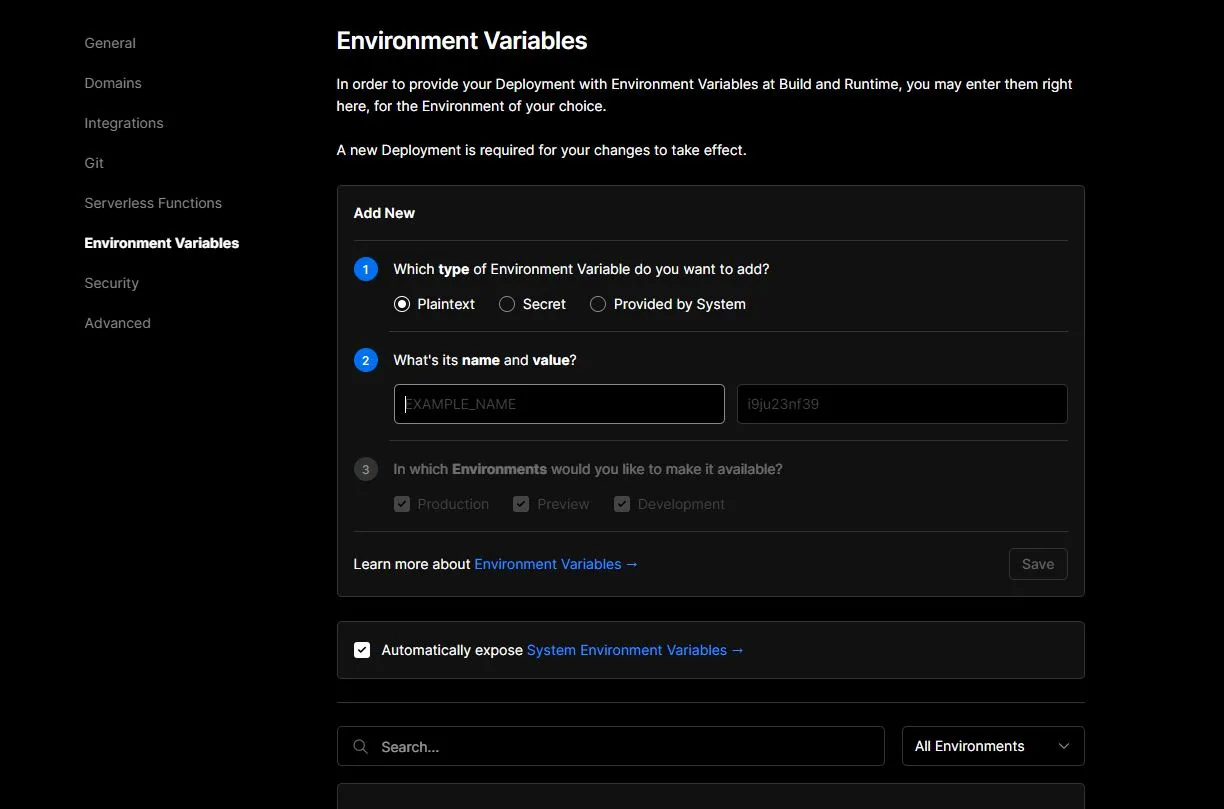This screenshot has width=1224, height=809.
Task: Uncheck Automatically expose System Environment Variables
Action: point(362,650)
